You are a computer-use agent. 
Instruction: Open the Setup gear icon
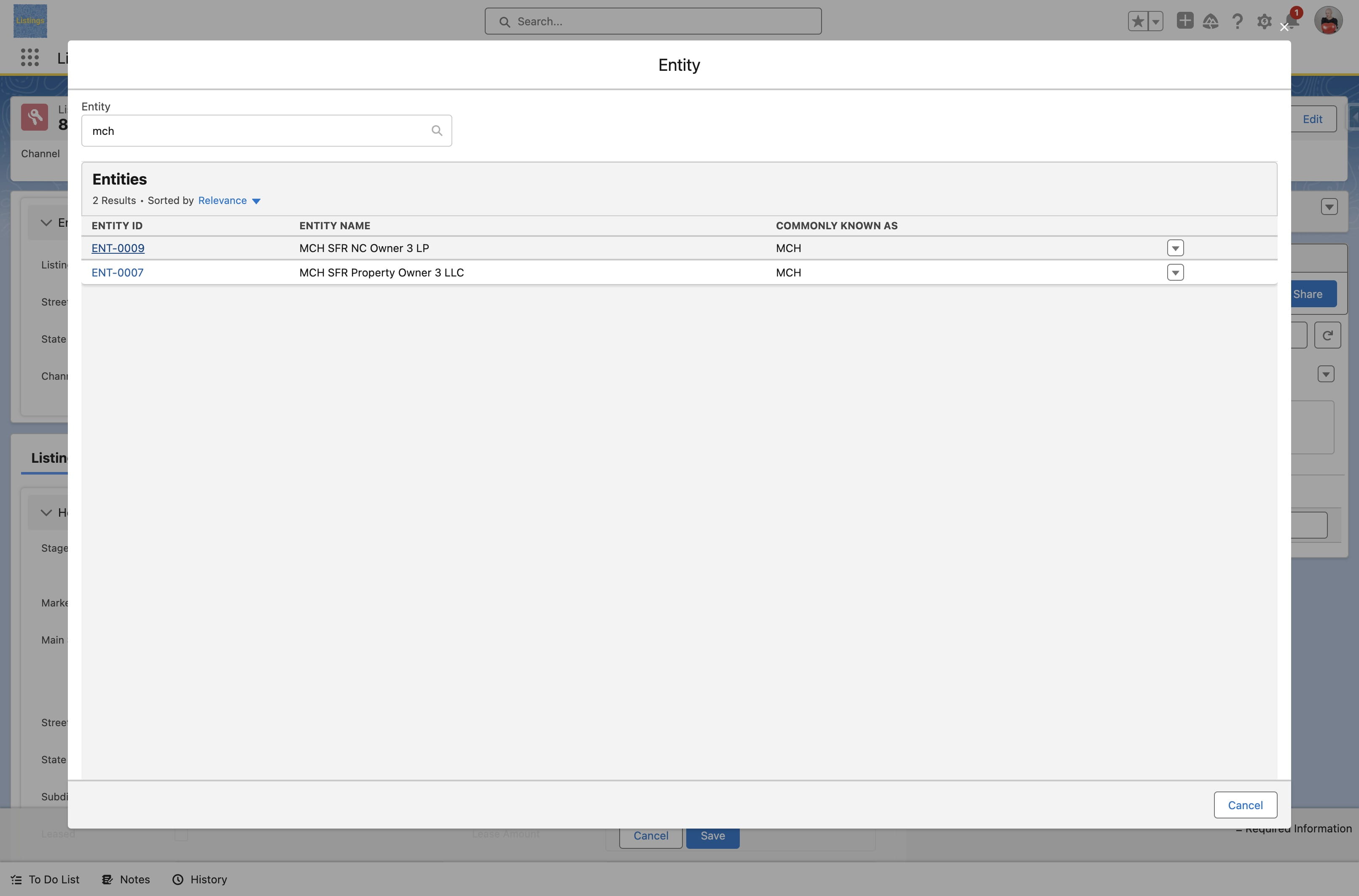click(x=1264, y=22)
